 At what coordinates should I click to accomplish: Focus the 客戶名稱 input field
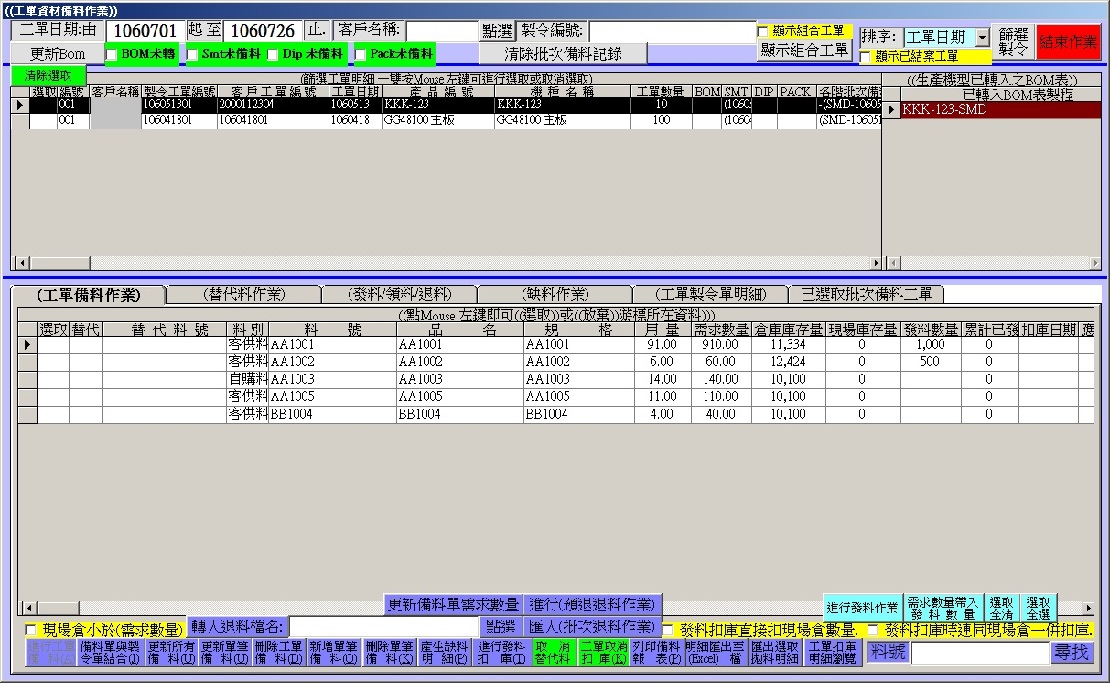point(442,31)
